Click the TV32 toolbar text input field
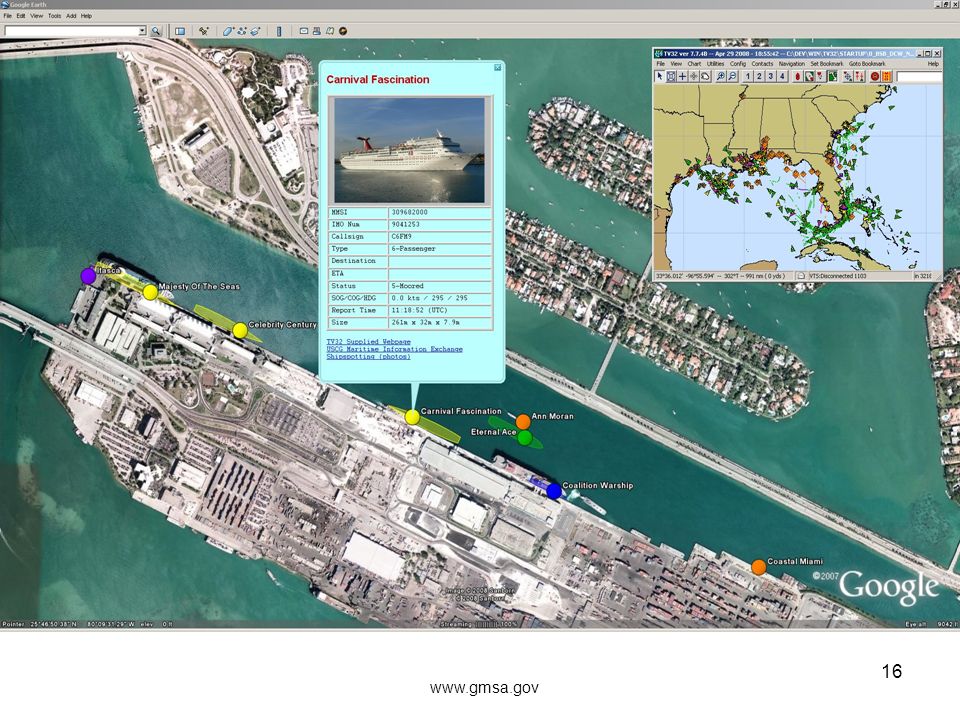The image size is (960, 720). (919, 76)
